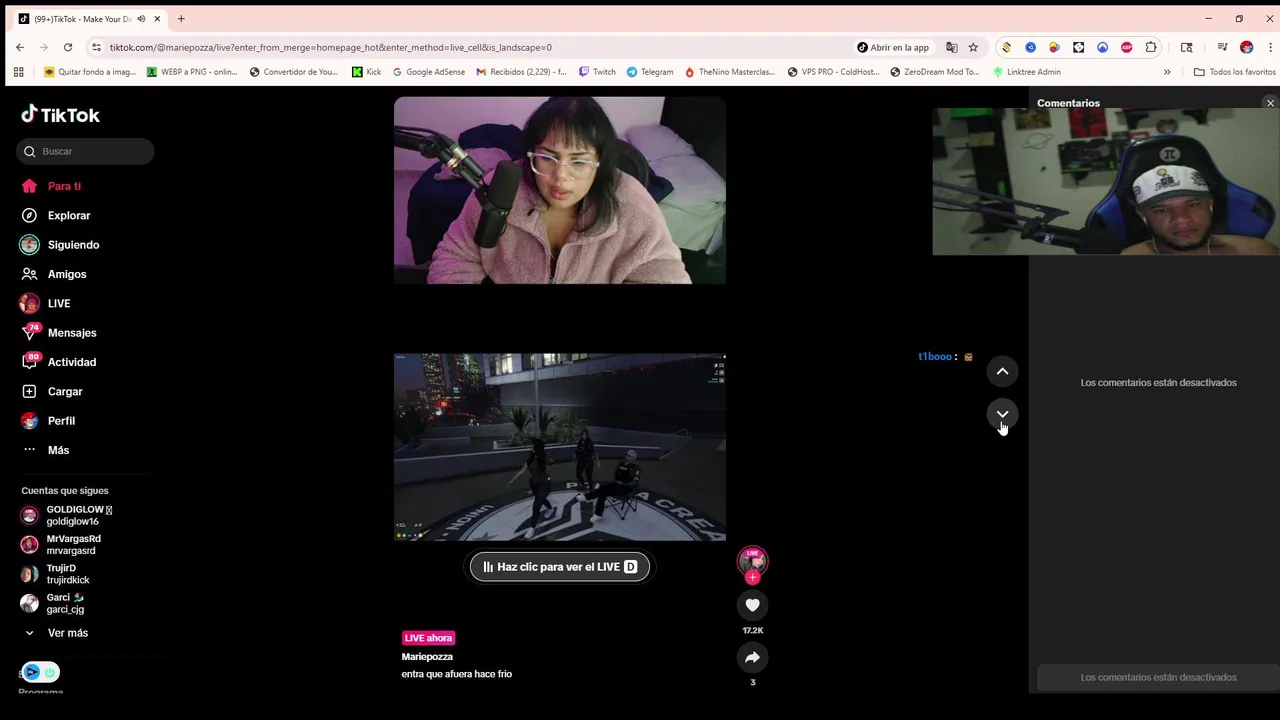Open Quitar fondo a imagen bookmark

click(x=90, y=72)
